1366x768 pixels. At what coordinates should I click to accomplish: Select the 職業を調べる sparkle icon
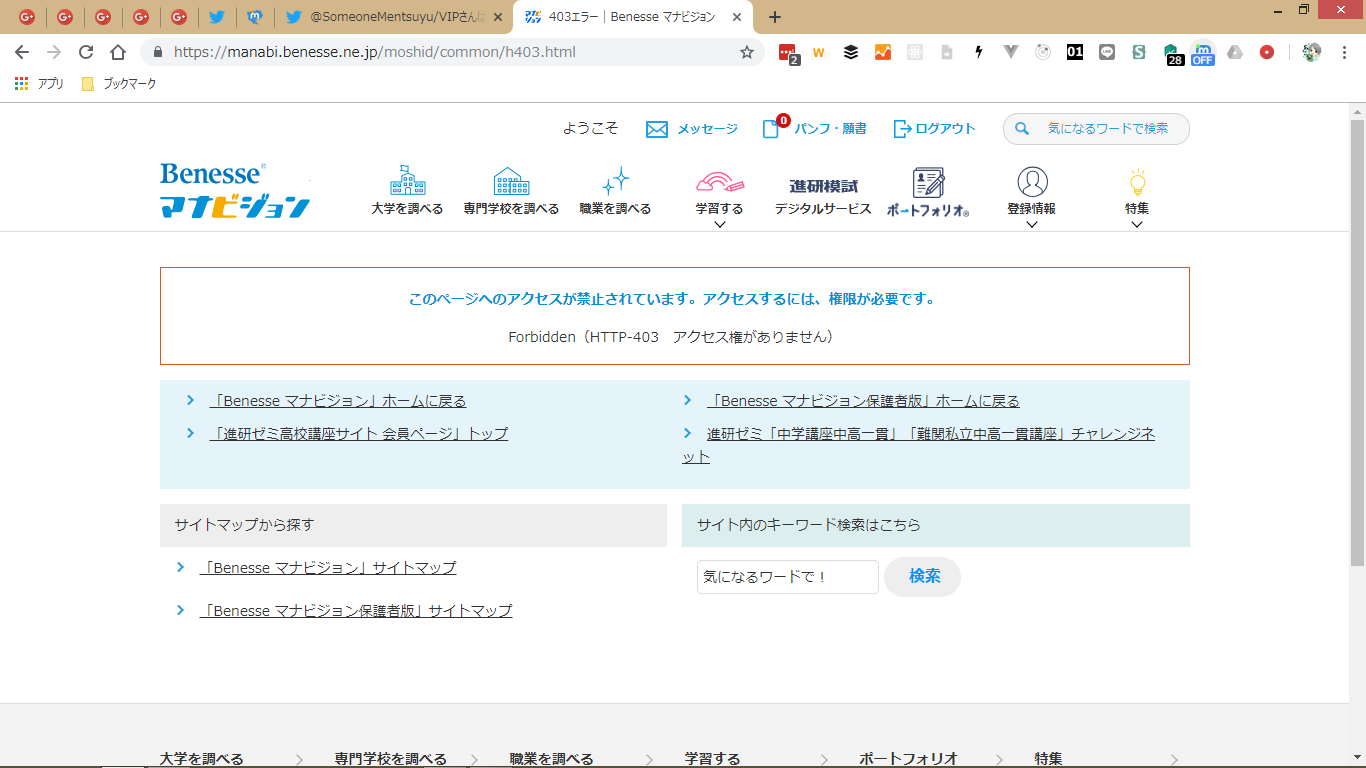pos(615,181)
